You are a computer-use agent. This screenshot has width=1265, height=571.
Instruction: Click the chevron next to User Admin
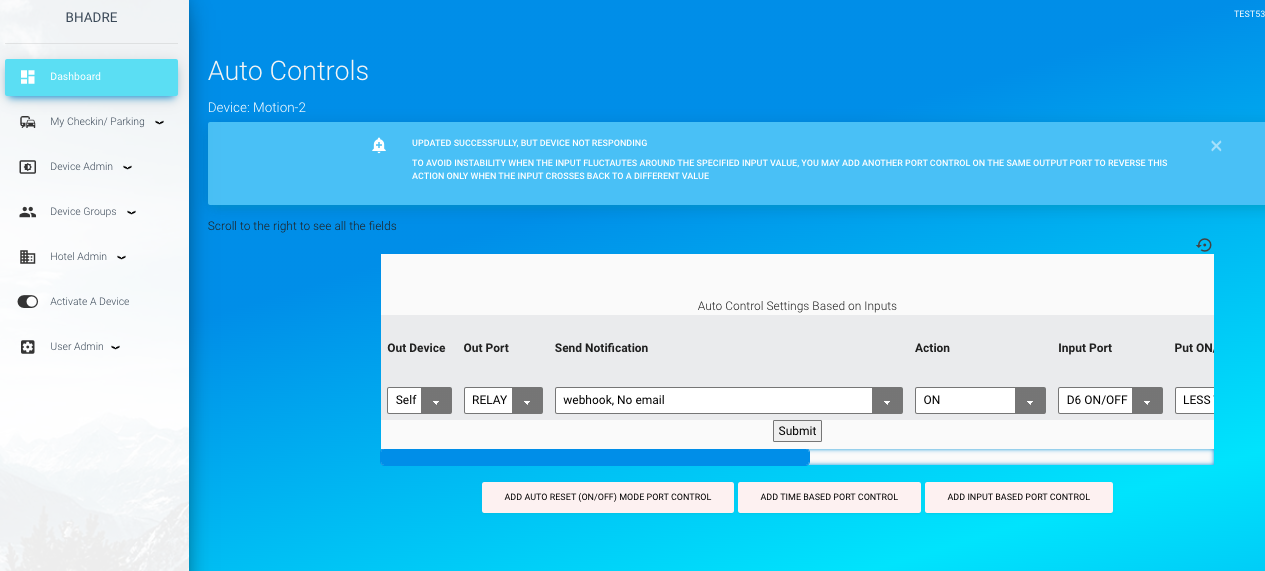click(115, 348)
